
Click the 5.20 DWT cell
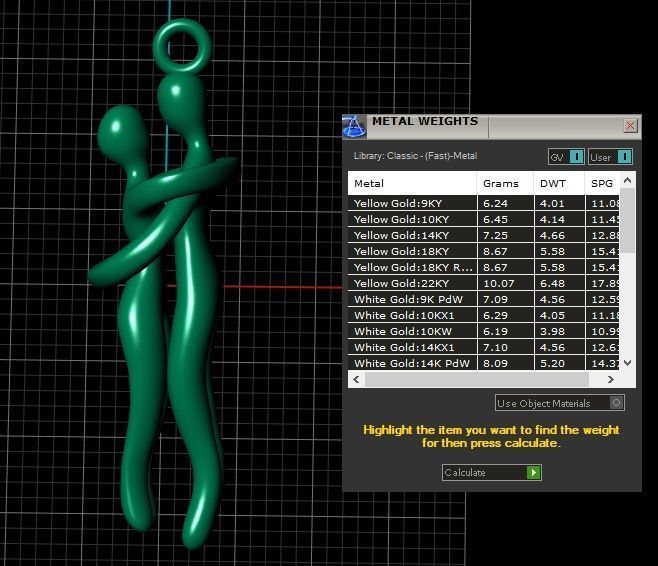559,363
